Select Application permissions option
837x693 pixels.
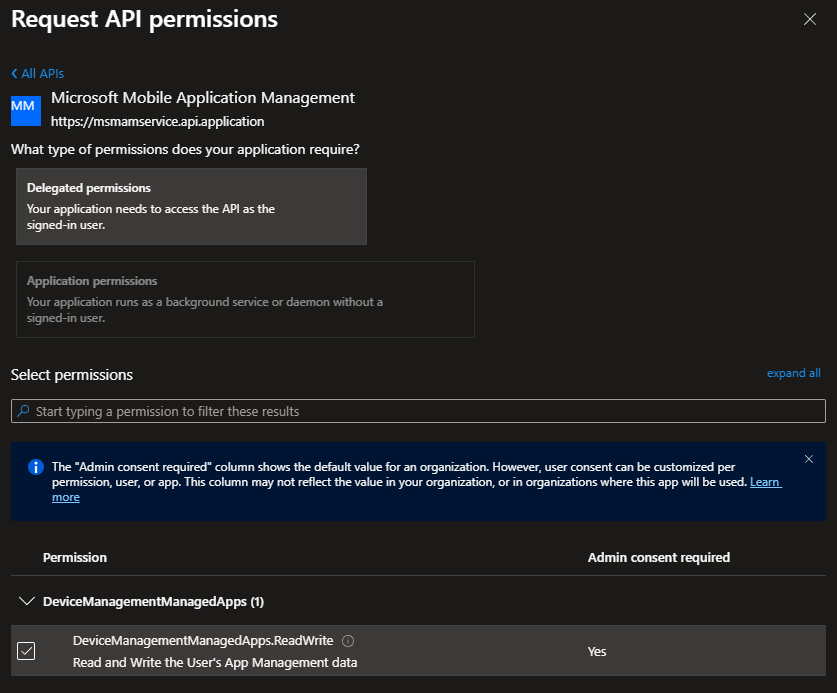pos(245,300)
